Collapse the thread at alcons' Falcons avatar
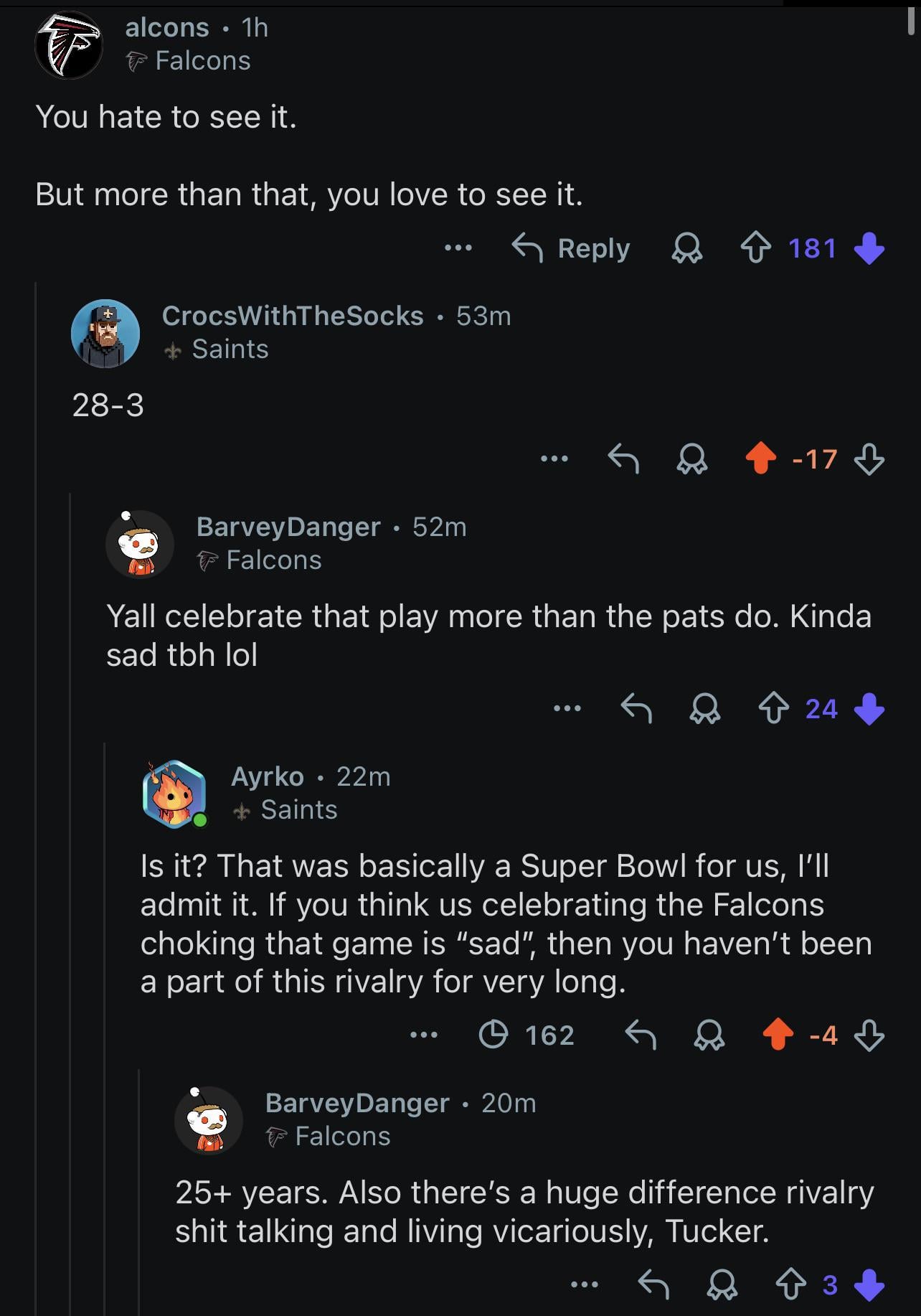 69,44
